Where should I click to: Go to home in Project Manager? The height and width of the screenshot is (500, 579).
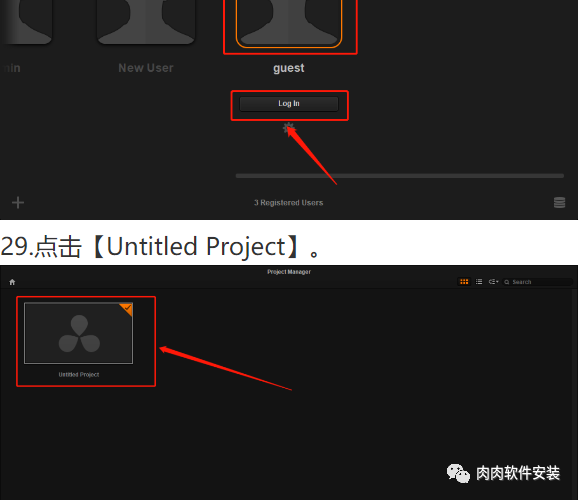pyautogui.click(x=12, y=282)
